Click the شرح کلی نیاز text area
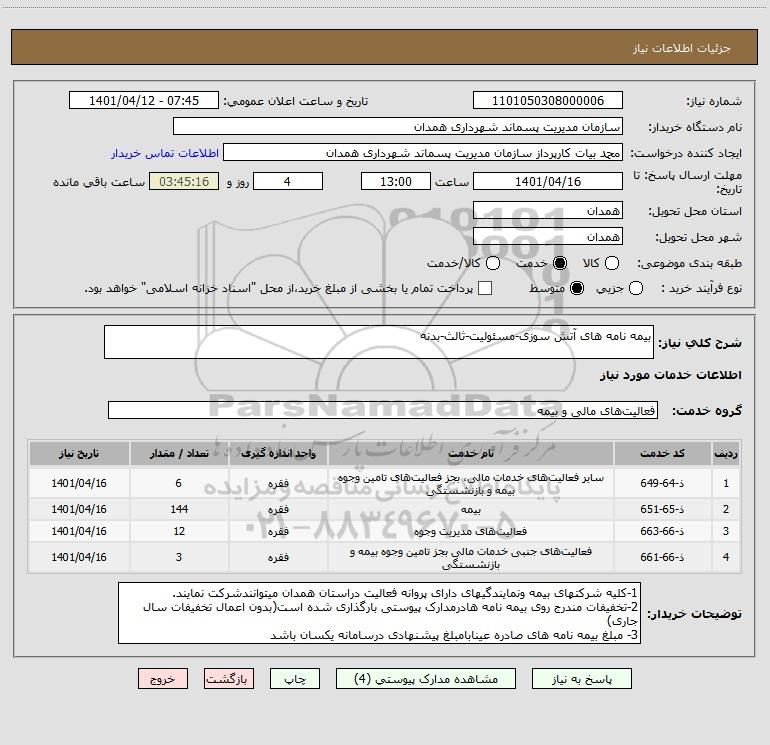This screenshot has width=770, height=745. [x=379, y=342]
